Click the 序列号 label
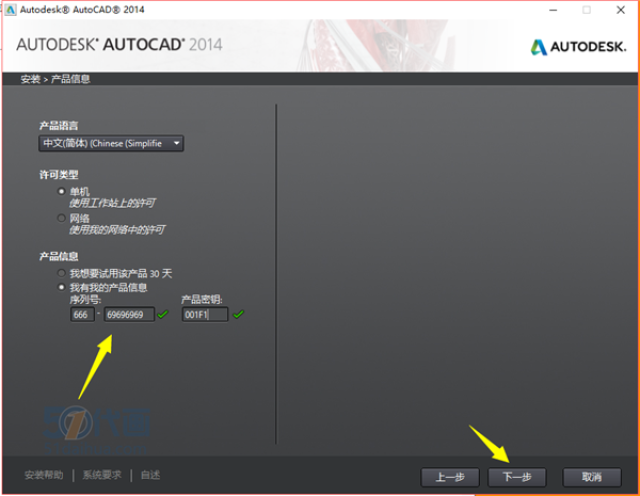This screenshot has width=640, height=496. [x=85, y=300]
